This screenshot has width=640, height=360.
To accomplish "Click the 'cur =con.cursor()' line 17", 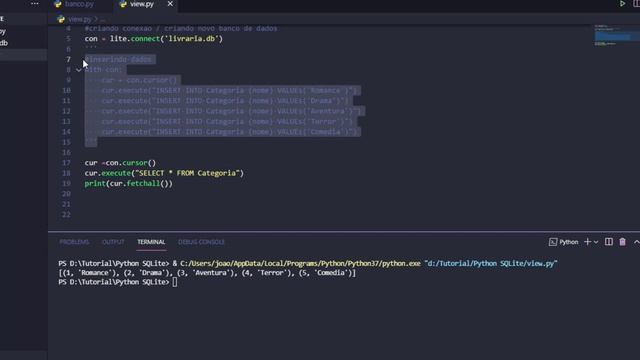I will tap(120, 163).
